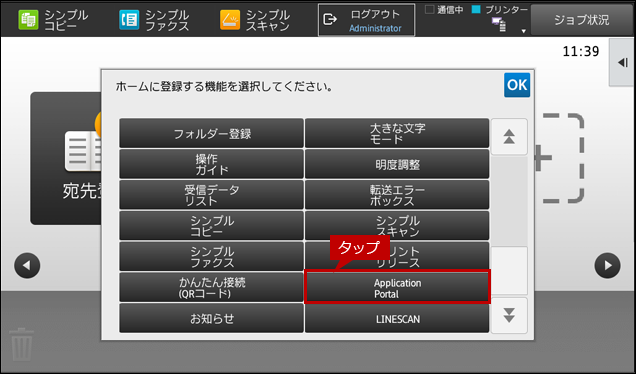This screenshot has height=374, width=636.
Task: Select フォルダー登録 function
Action: tap(211, 133)
